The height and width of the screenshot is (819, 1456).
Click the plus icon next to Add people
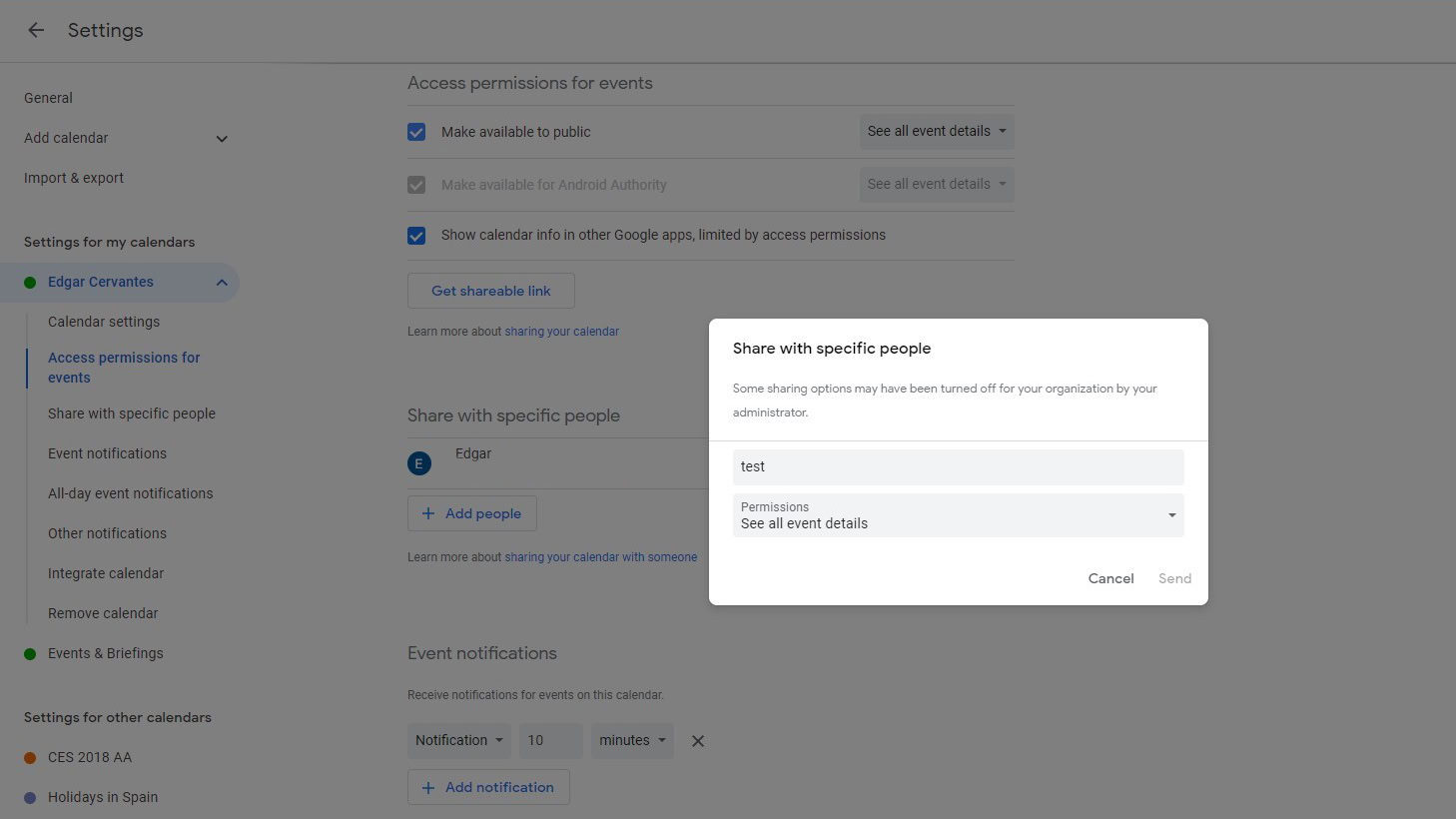tap(429, 512)
